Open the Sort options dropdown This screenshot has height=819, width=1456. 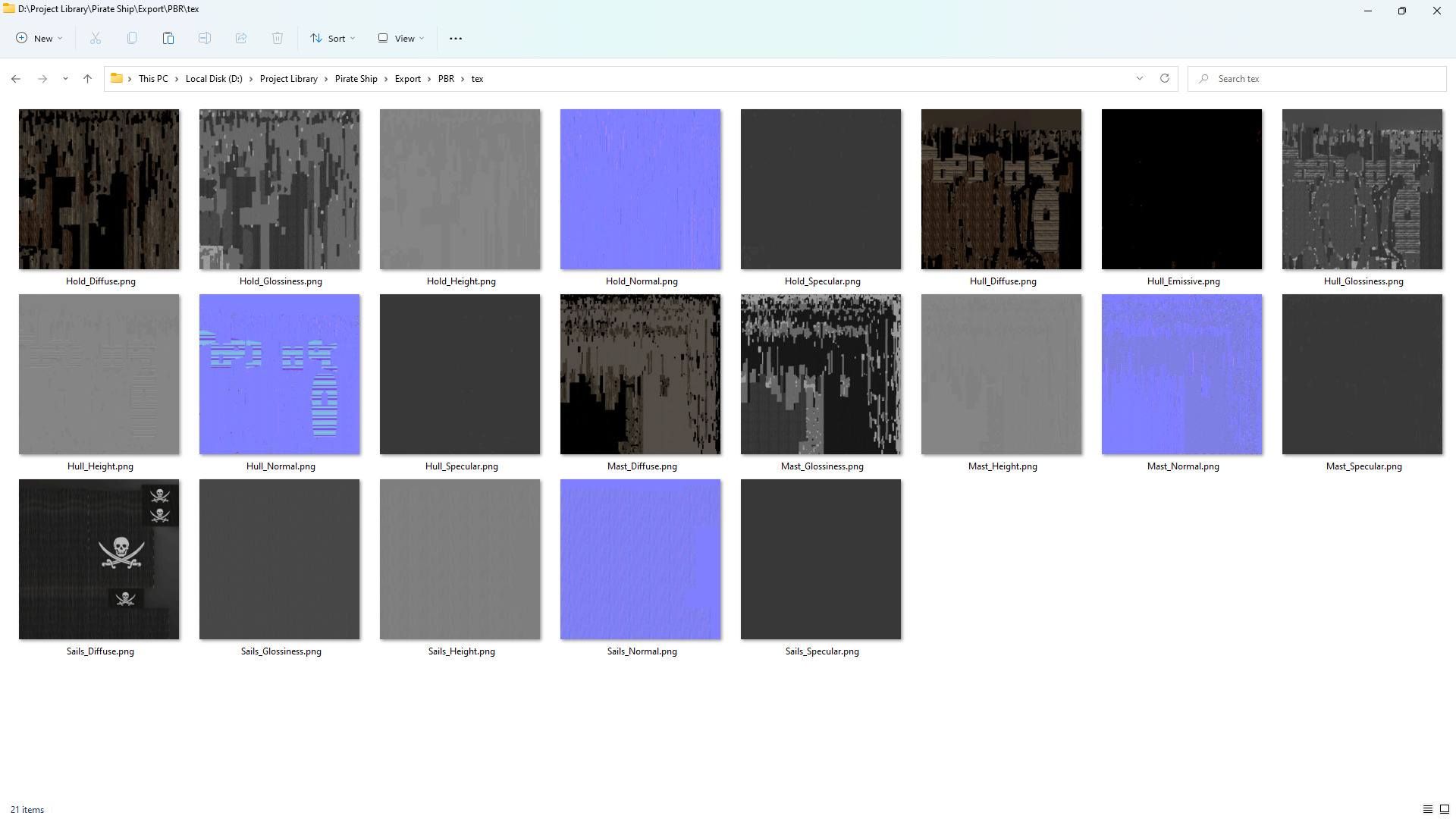coord(333,39)
